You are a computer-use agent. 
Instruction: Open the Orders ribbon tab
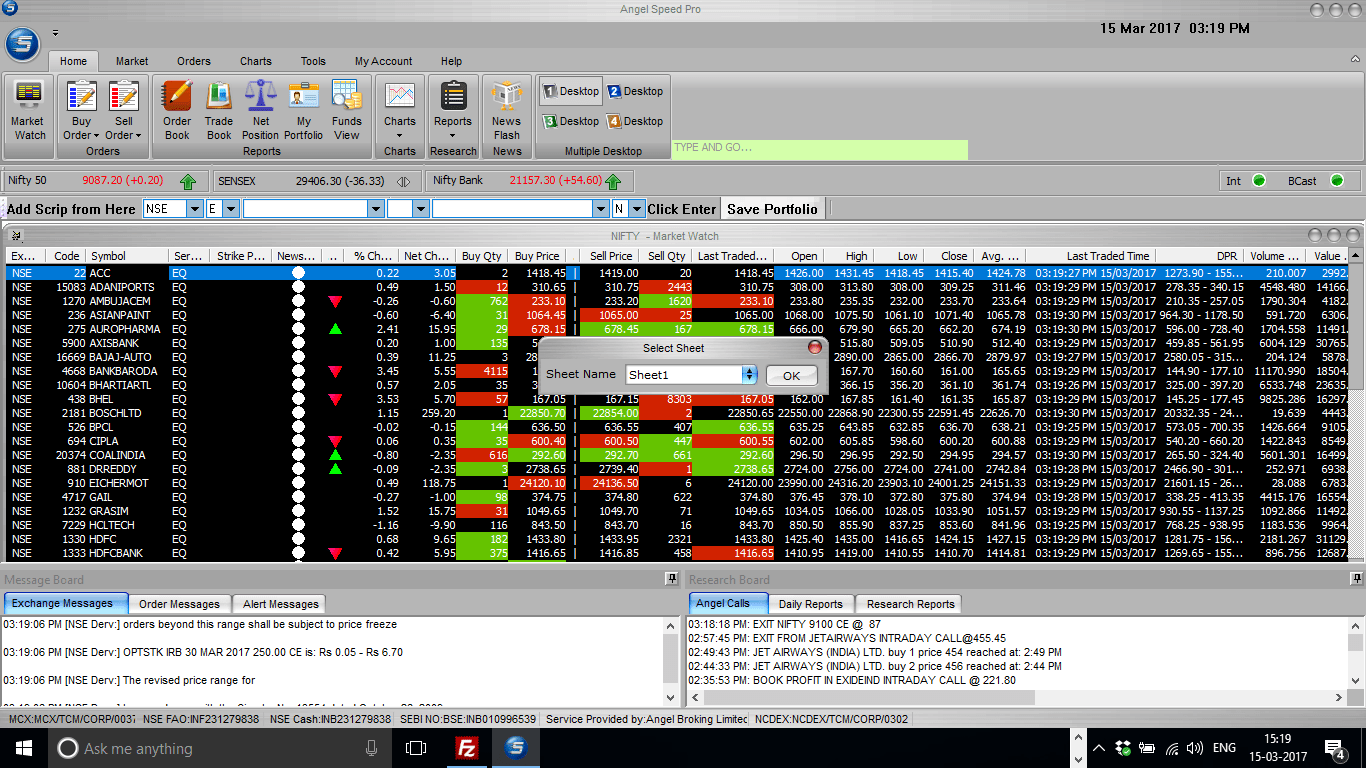(x=194, y=61)
